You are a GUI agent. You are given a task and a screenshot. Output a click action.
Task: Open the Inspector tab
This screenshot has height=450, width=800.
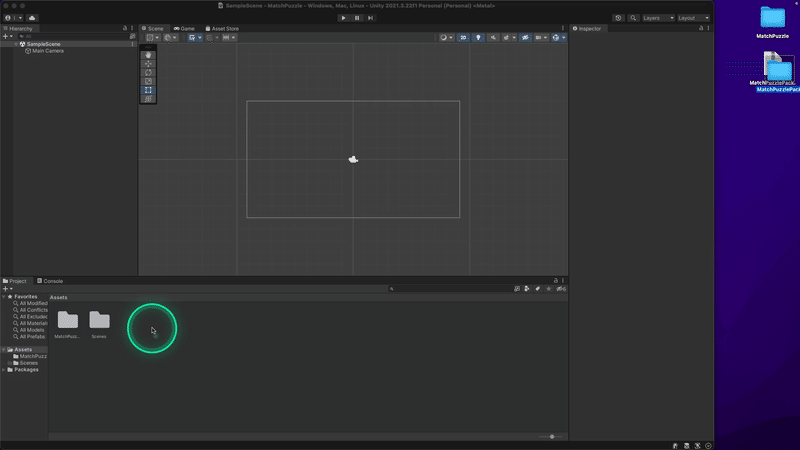click(587, 29)
